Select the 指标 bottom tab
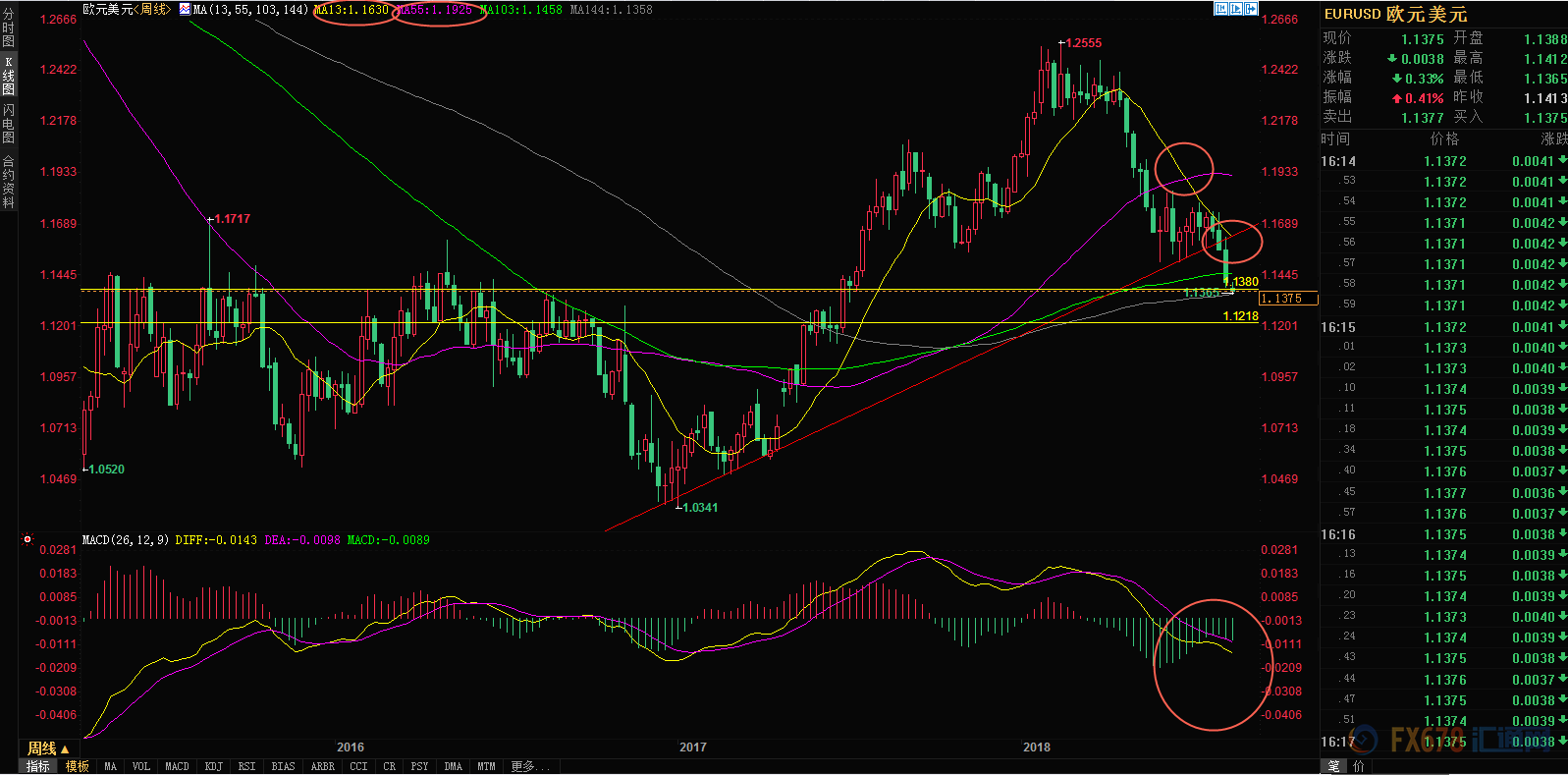 (x=38, y=766)
